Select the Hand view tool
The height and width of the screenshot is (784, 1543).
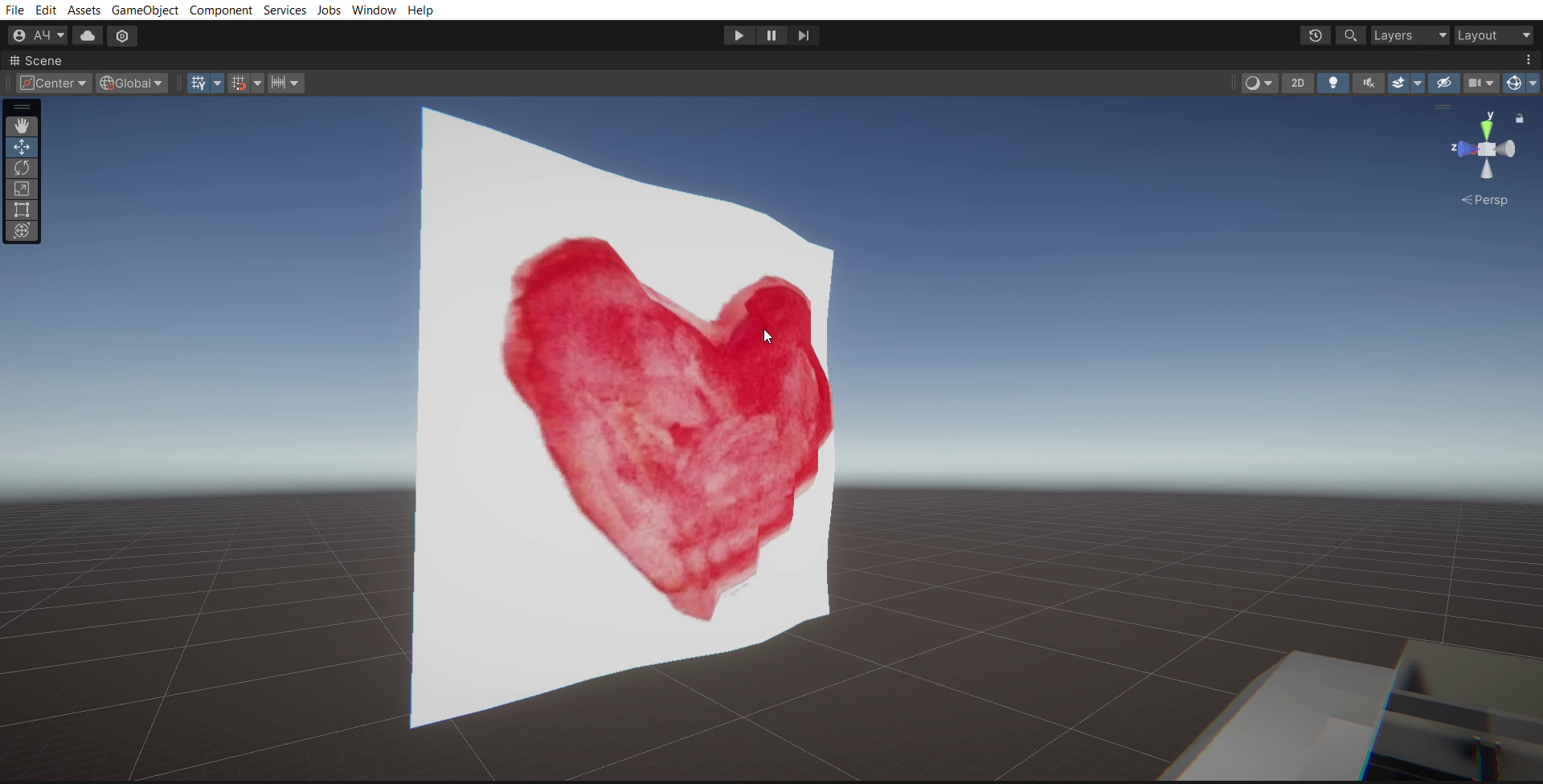click(x=22, y=126)
